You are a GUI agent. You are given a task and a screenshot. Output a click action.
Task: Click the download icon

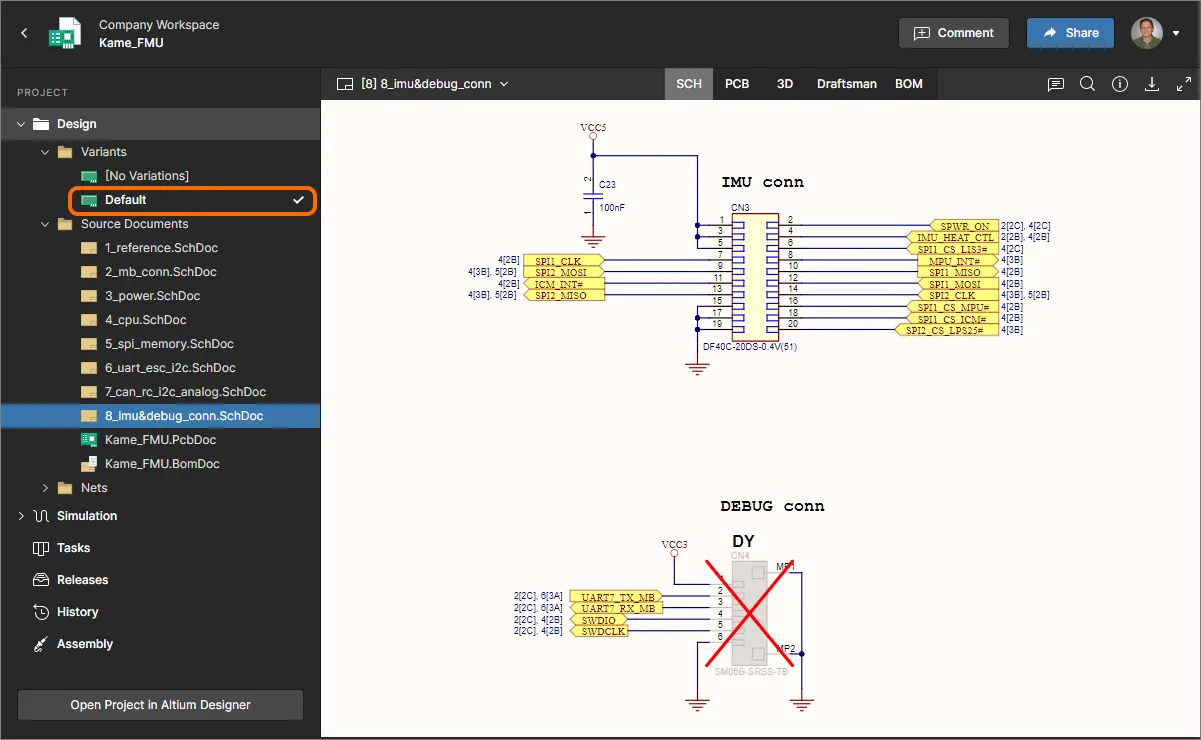click(x=1152, y=84)
